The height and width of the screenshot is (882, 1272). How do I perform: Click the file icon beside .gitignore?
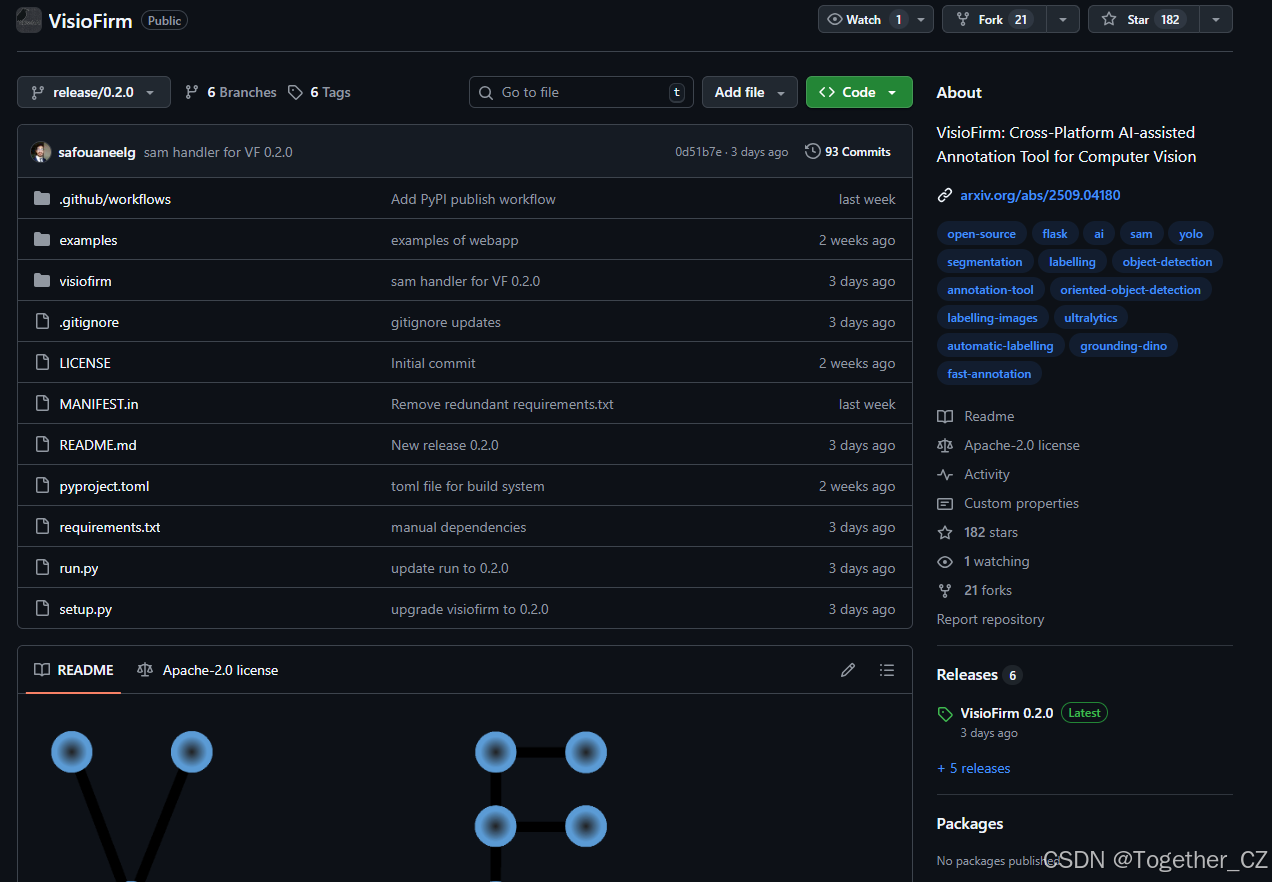tap(42, 322)
